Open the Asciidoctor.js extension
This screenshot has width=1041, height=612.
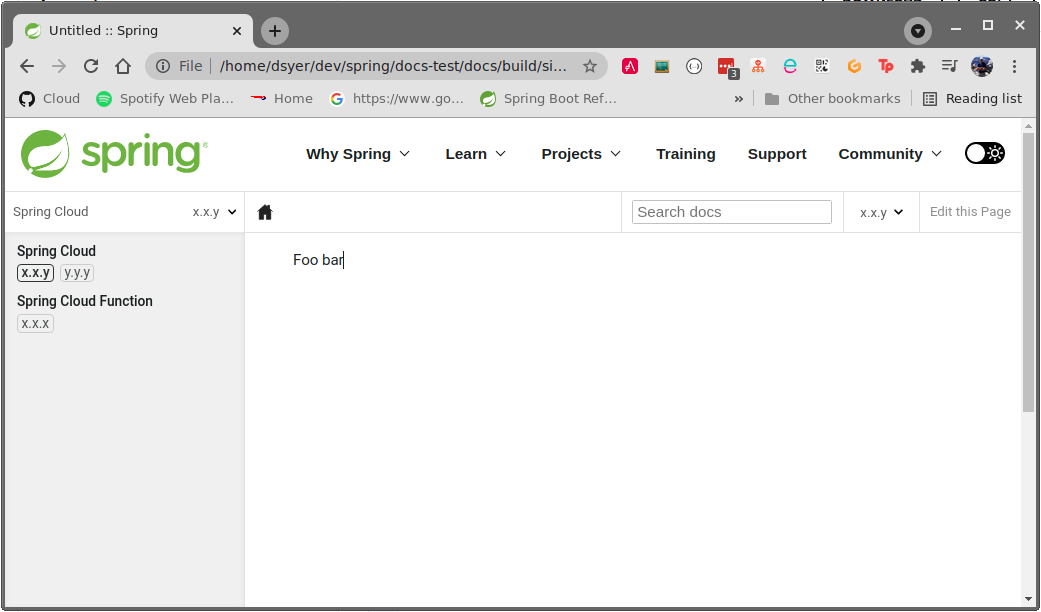coord(630,66)
